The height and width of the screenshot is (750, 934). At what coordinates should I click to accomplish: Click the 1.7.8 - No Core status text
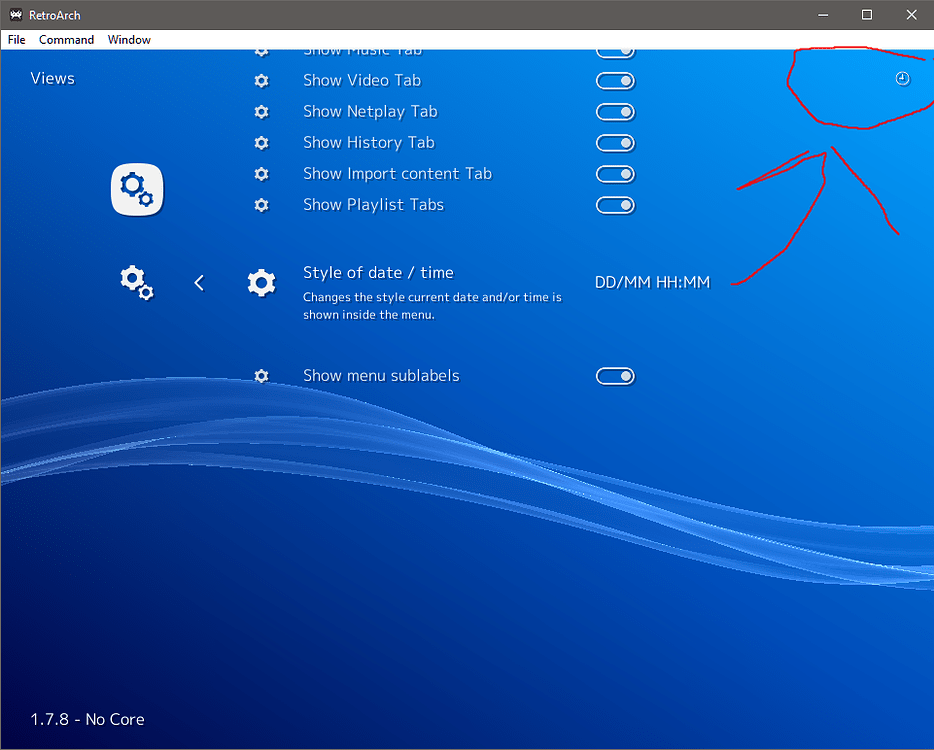coord(86,719)
